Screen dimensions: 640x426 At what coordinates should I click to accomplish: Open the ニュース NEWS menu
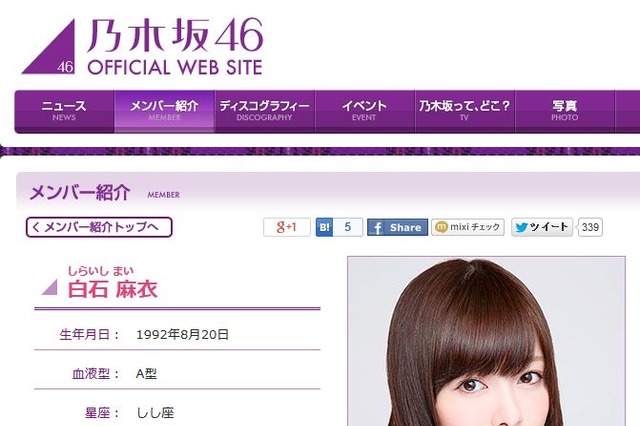pyautogui.click(x=64, y=111)
